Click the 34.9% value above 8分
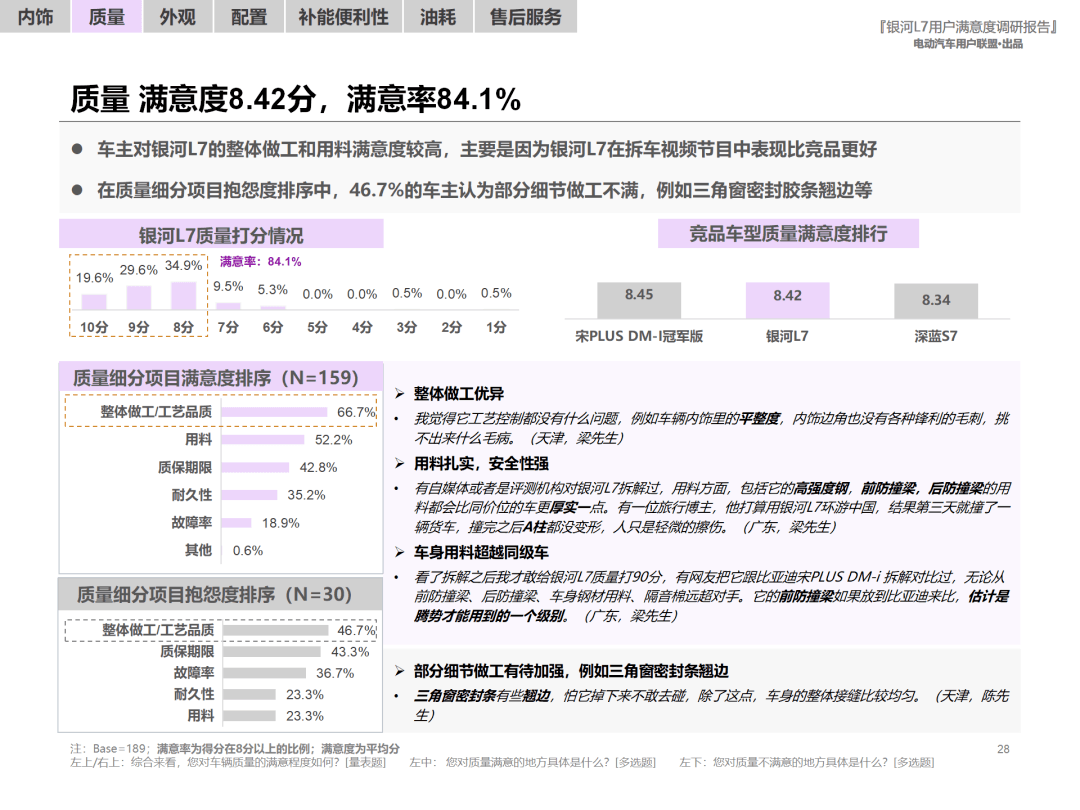This screenshot has width=1080, height=810. [183, 266]
